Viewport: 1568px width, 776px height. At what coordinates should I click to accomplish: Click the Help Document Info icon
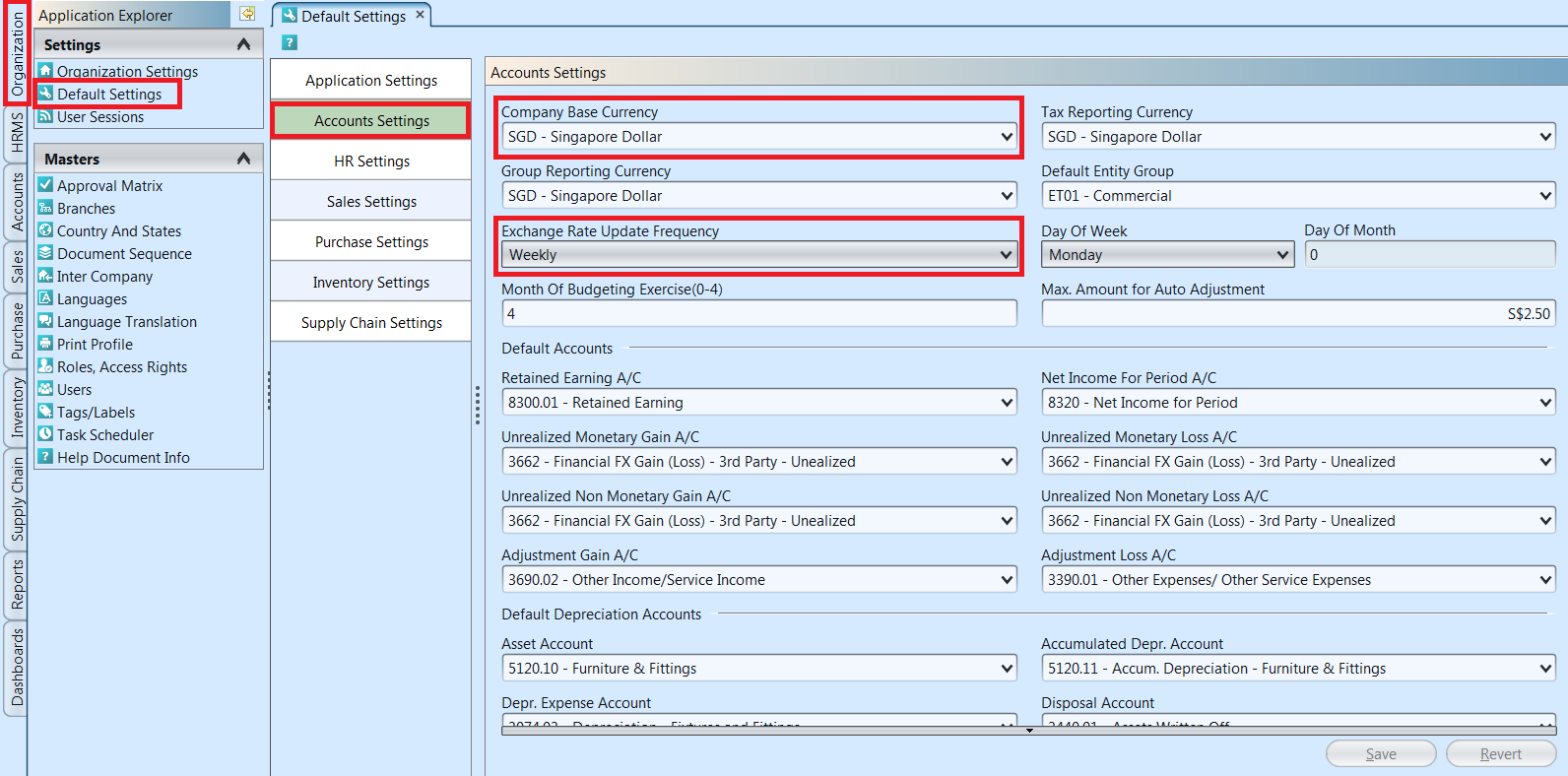(45, 456)
